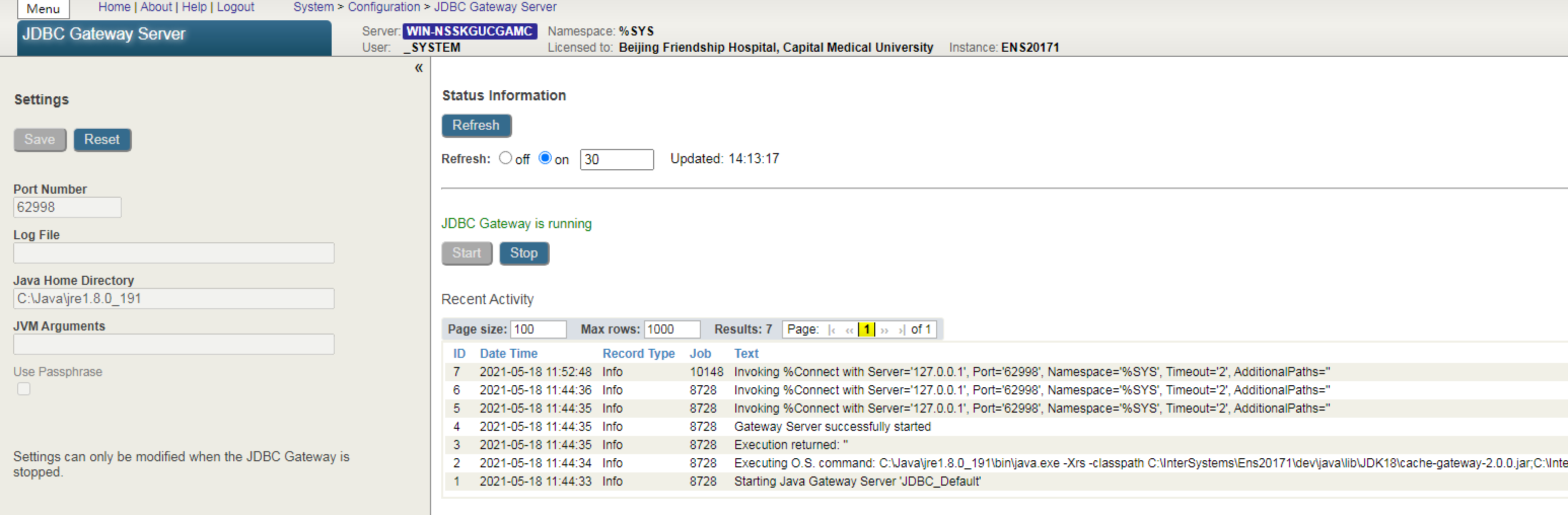This screenshot has width=1568, height=515.
Task: Stop the JDBC Gateway
Action: tap(523, 253)
